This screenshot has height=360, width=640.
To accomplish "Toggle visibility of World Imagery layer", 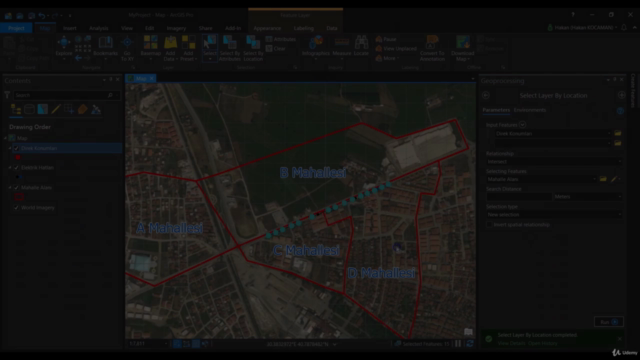I will pyautogui.click(x=16, y=207).
